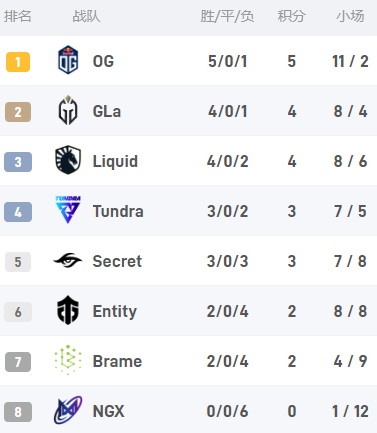The width and height of the screenshot is (377, 433).
Task: Click the 小场 column header
Action: [350, 16]
